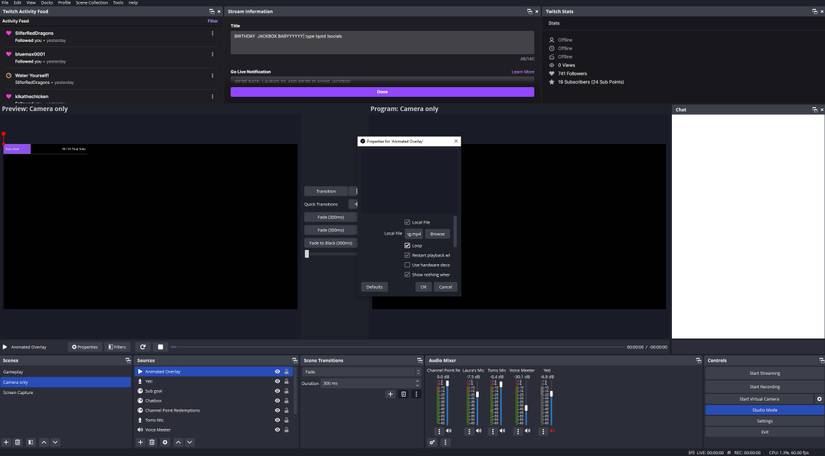Open virtual camera settings gear icon

coord(819,399)
